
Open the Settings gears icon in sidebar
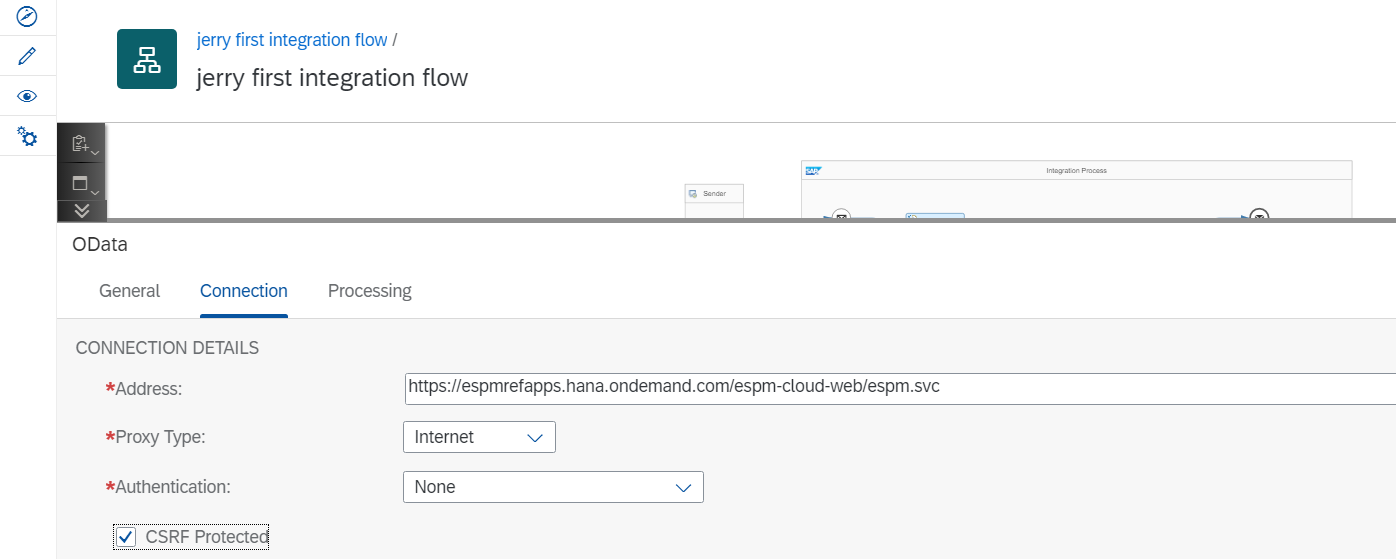point(28,137)
